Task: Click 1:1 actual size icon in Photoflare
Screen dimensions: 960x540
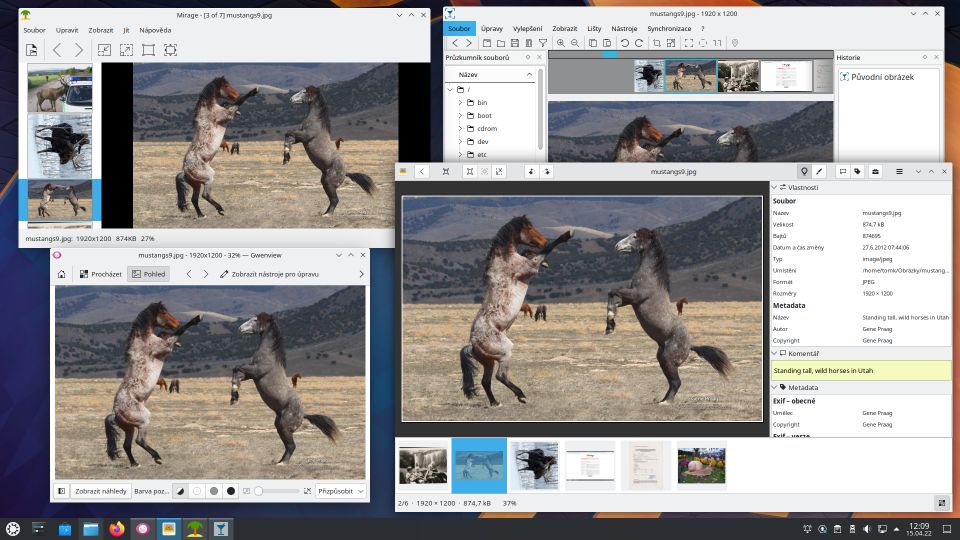Action: pos(717,43)
